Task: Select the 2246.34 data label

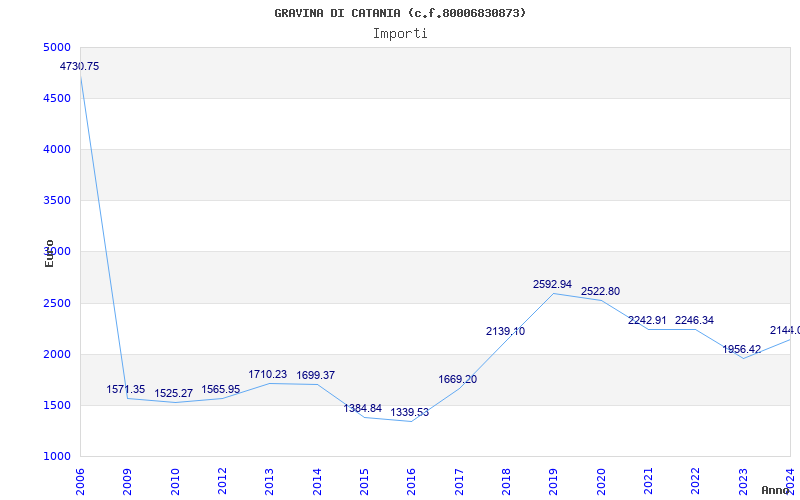Action: pyautogui.click(x=694, y=320)
